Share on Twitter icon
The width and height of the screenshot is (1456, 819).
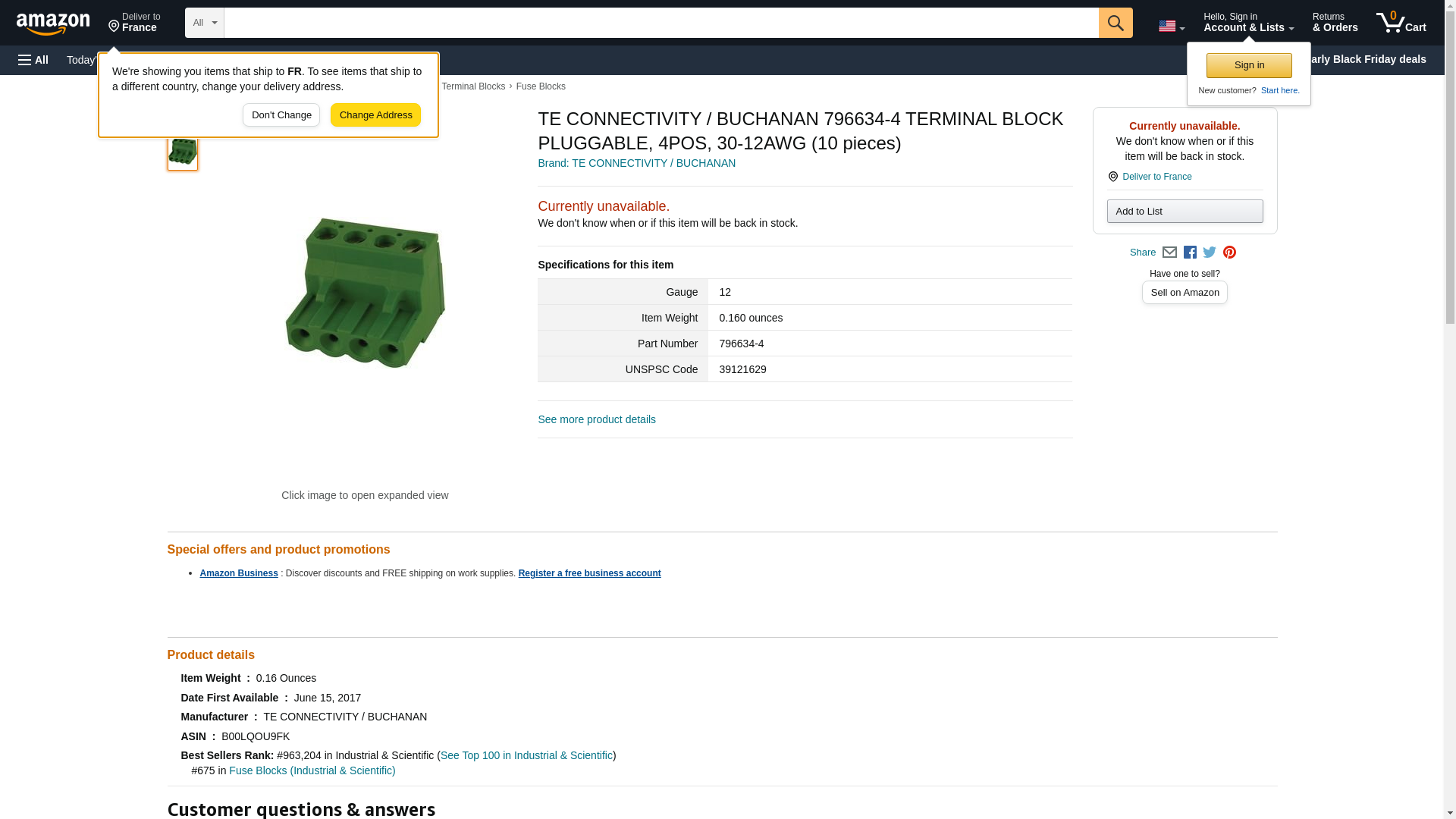tap(1210, 253)
